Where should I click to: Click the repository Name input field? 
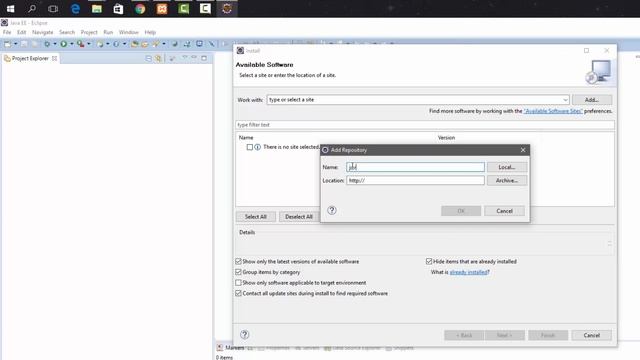[416, 167]
